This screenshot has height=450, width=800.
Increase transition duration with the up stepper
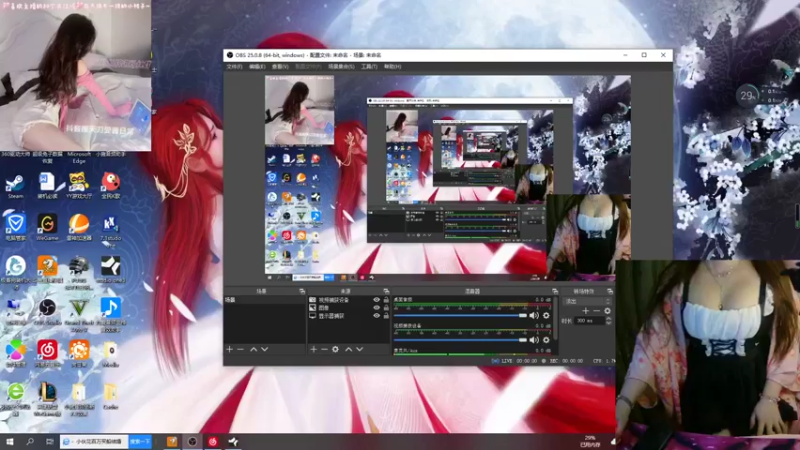click(x=608, y=319)
